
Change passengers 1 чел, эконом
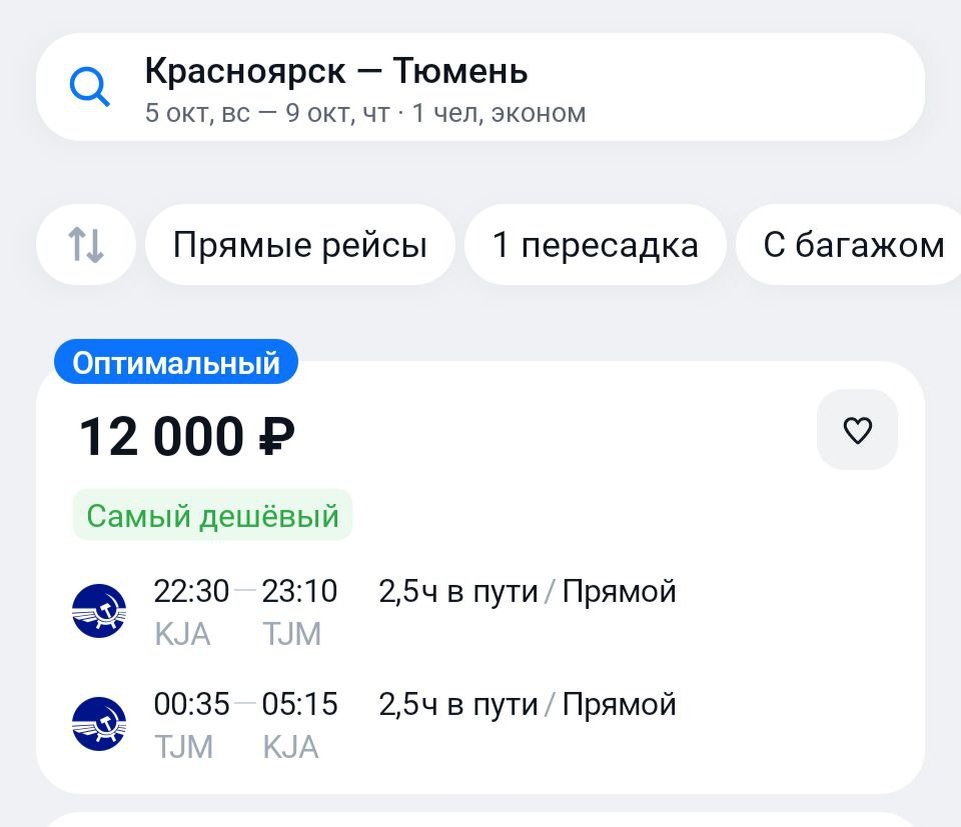(x=499, y=113)
